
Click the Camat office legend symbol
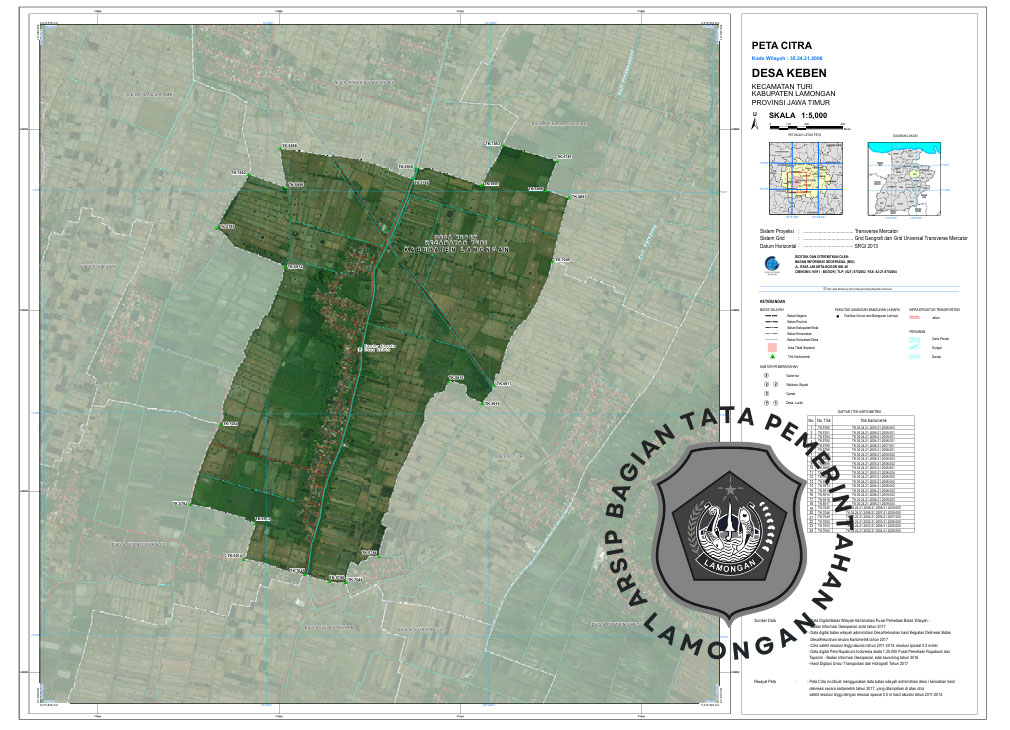coord(767,392)
